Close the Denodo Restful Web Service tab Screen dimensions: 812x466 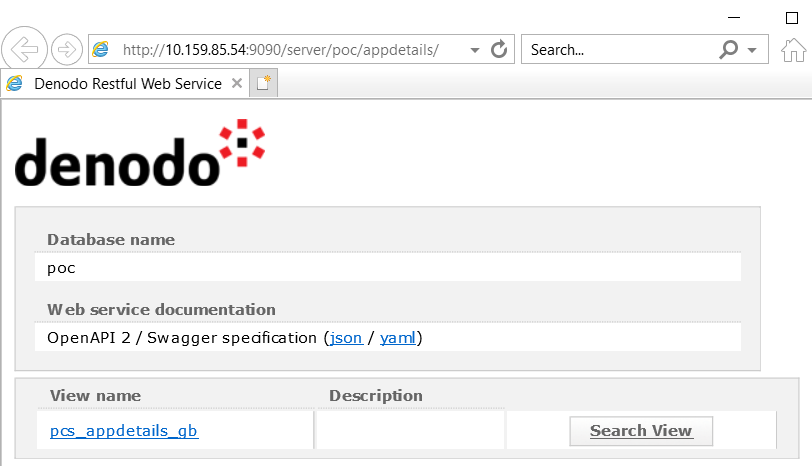pyautogui.click(x=237, y=83)
